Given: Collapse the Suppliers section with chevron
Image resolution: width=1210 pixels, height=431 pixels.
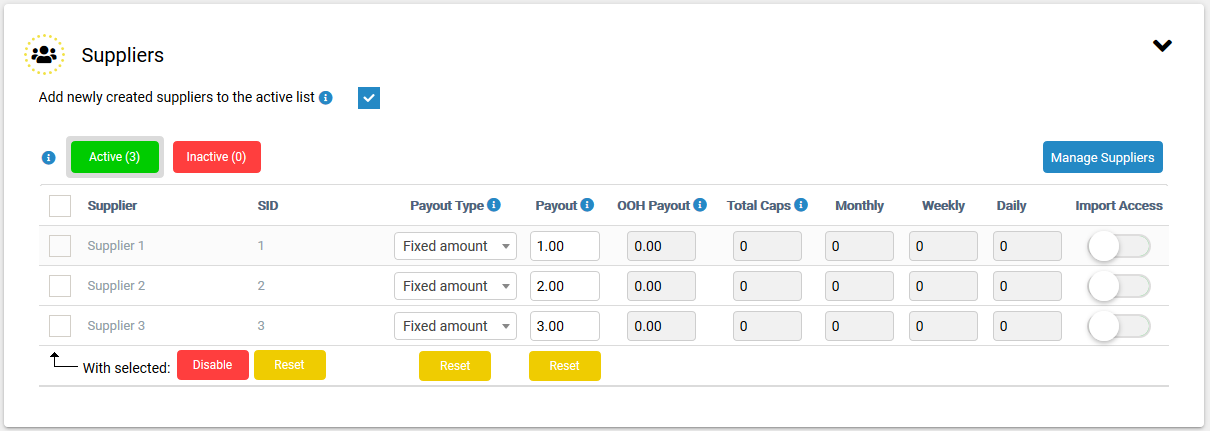Looking at the screenshot, I should click(x=1162, y=46).
